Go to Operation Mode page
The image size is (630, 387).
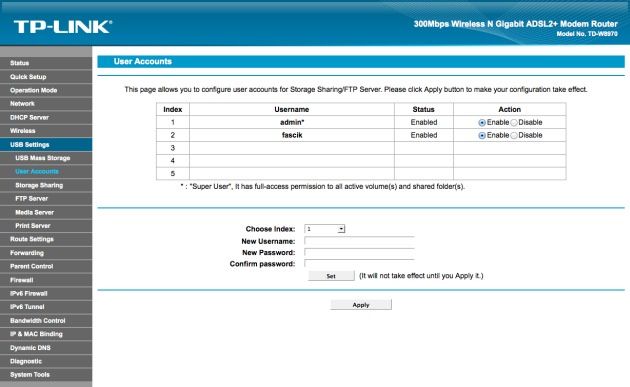[46, 90]
